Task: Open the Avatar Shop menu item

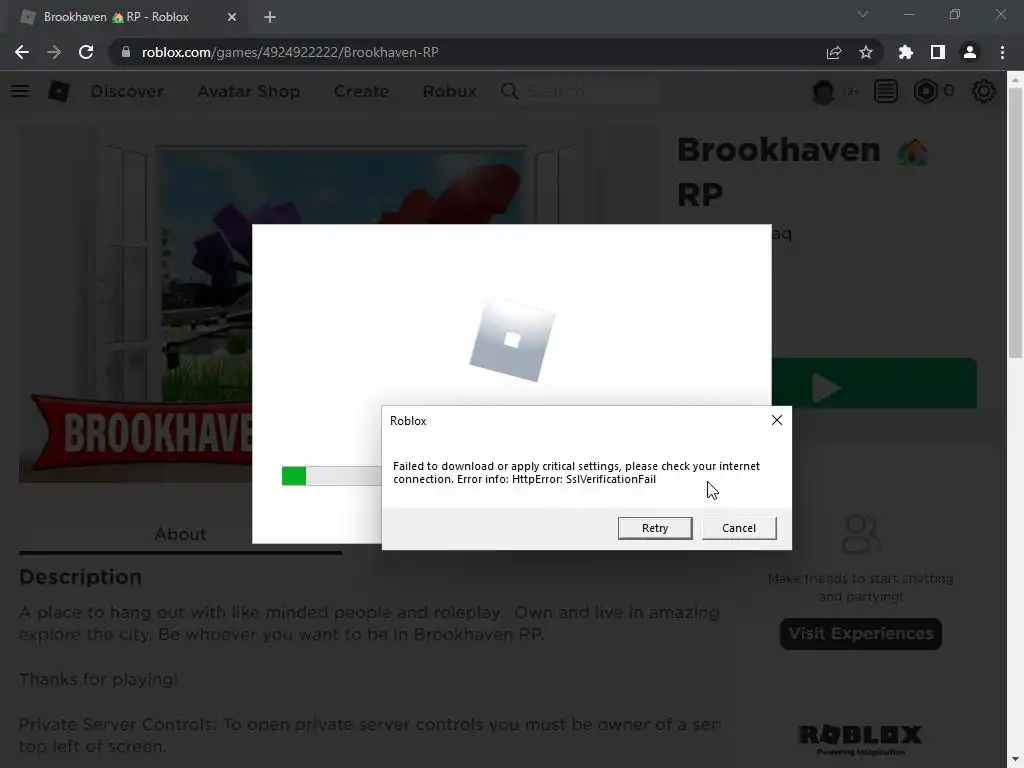Action: click(x=249, y=91)
